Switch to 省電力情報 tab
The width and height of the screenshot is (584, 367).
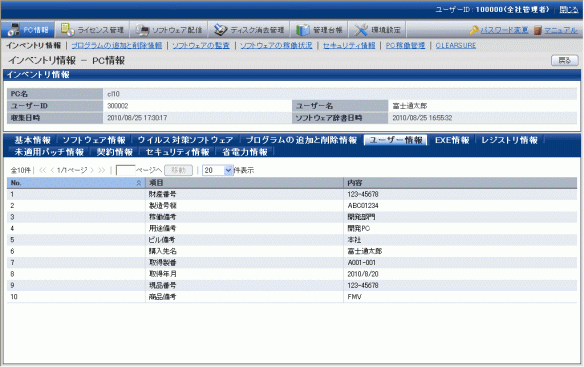click(x=245, y=152)
